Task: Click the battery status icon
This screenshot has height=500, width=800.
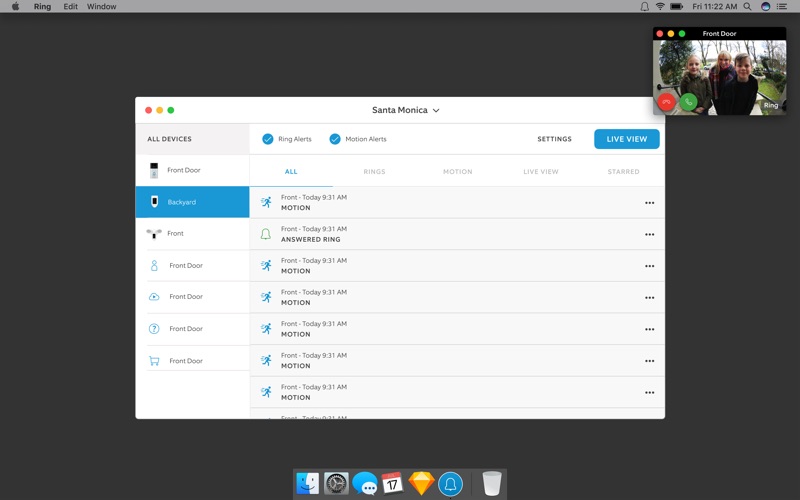Action: [677, 7]
